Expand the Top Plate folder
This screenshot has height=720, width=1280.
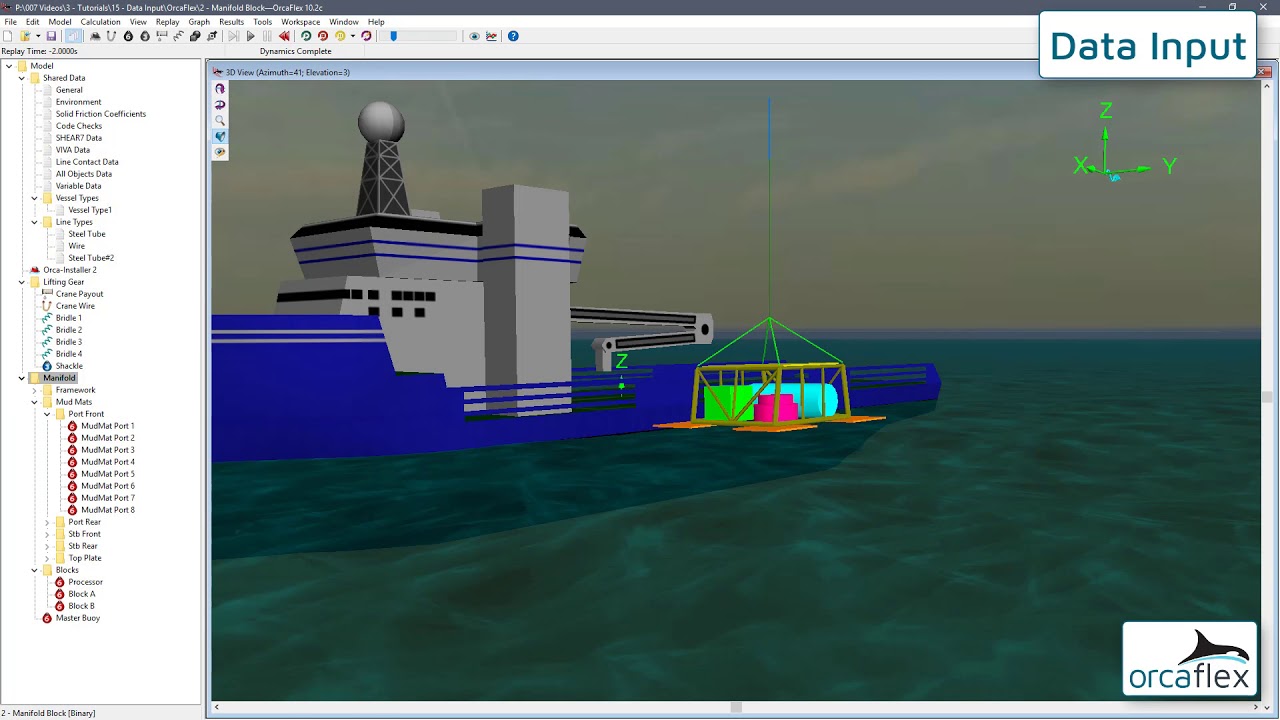click(47, 558)
